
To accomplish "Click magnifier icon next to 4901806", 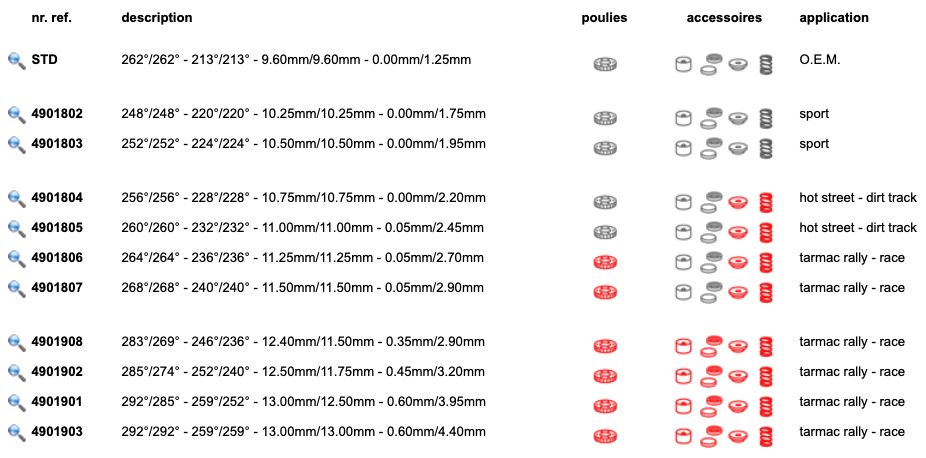I will pos(17,259).
